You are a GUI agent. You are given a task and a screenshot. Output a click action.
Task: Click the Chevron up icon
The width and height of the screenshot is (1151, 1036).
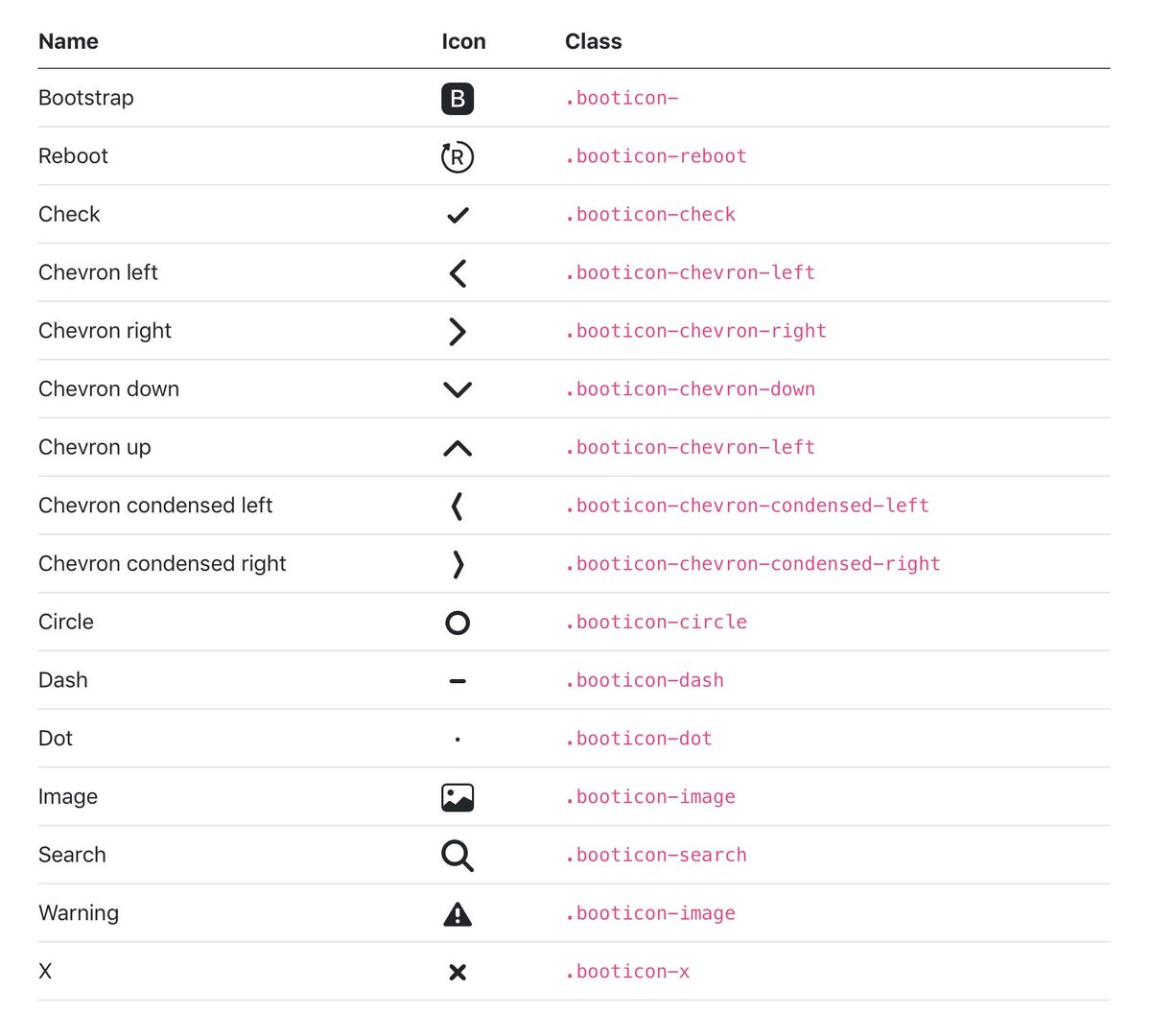(458, 447)
